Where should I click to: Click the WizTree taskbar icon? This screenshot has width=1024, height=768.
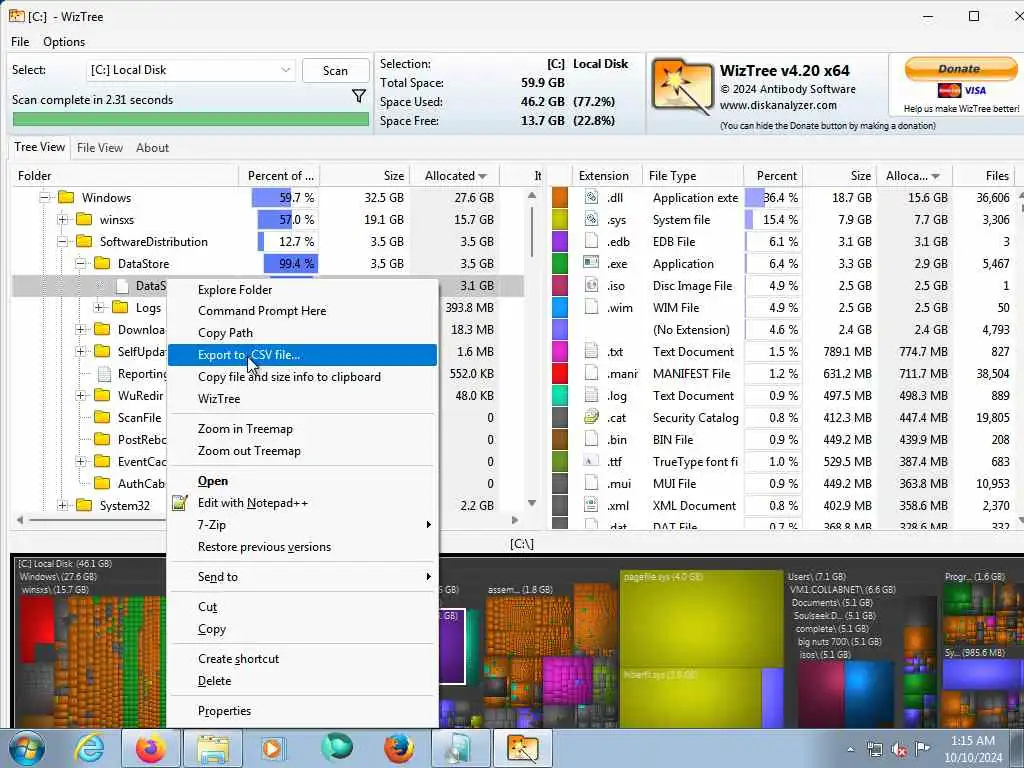click(522, 748)
